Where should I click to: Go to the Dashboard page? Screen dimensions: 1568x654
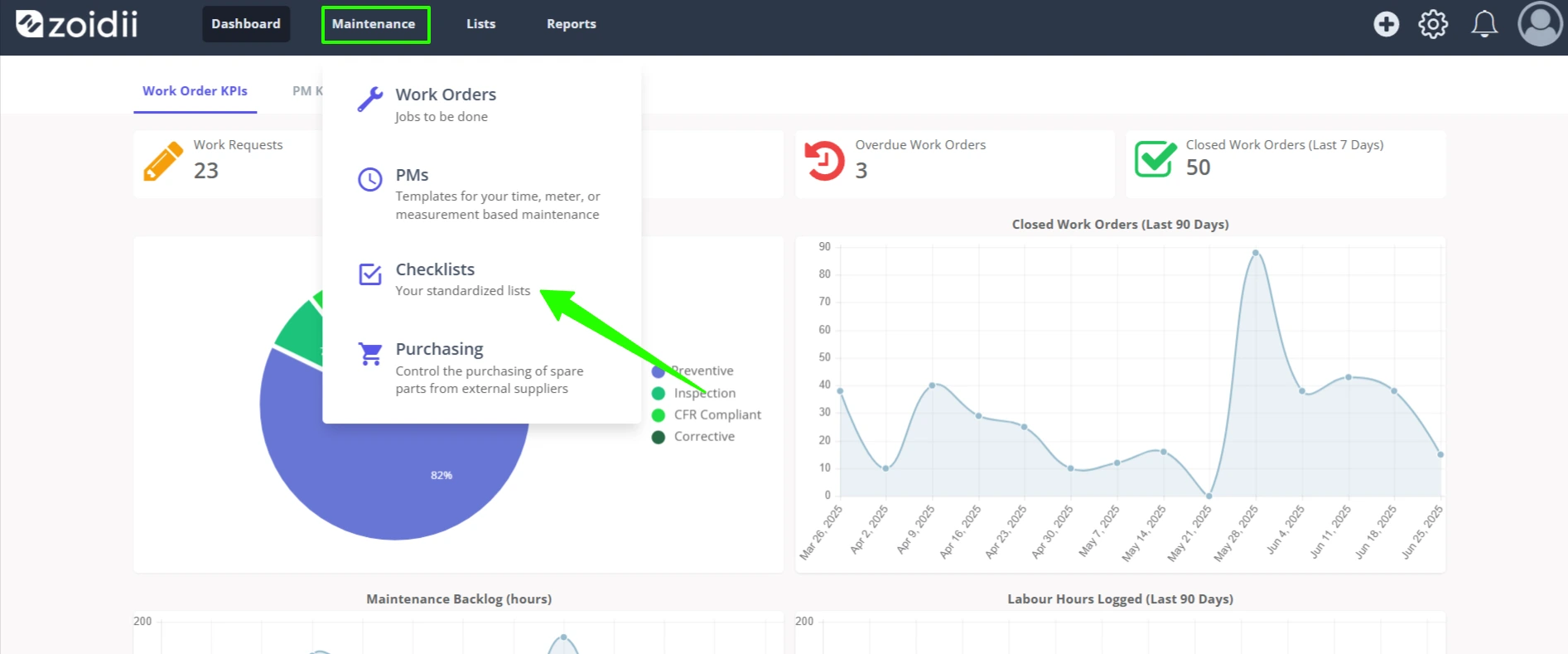coord(246,24)
